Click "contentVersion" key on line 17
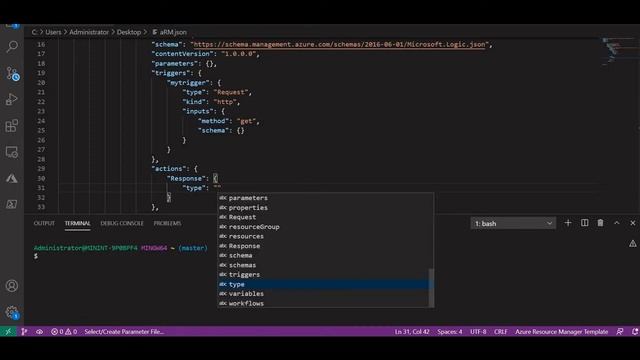The width and height of the screenshot is (640, 360). 183,54
